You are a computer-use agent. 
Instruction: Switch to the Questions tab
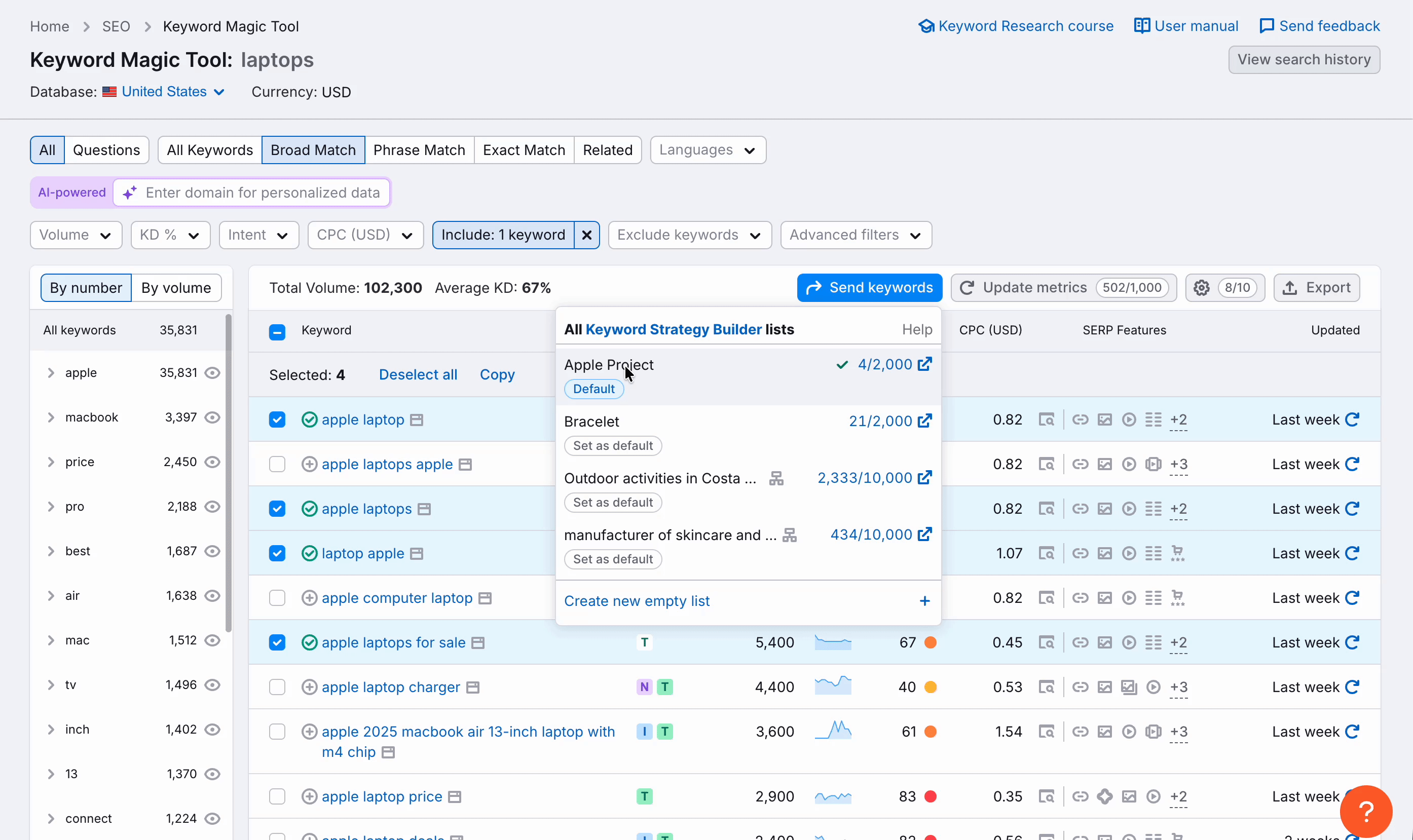(x=106, y=150)
